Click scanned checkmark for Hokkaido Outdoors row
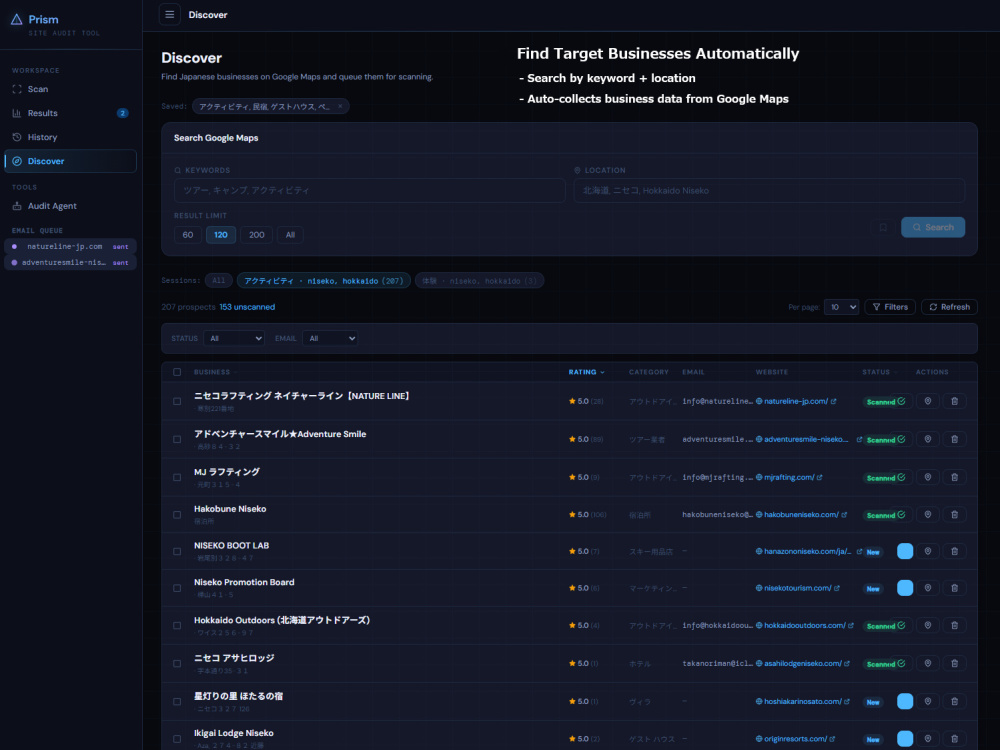The height and width of the screenshot is (750, 1000). [x=901, y=626]
